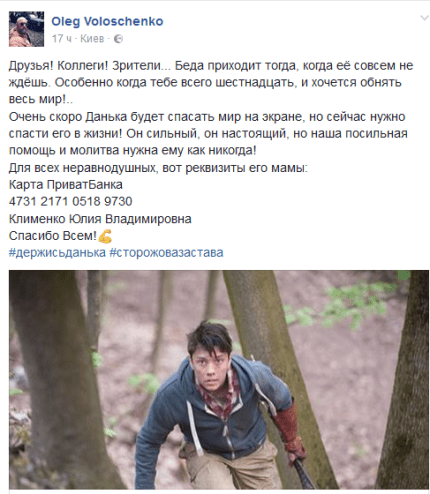Viewport: 430px width, 494px height.
Task: Open Oleg Voloschenko's profile picture
Action: 26,29
